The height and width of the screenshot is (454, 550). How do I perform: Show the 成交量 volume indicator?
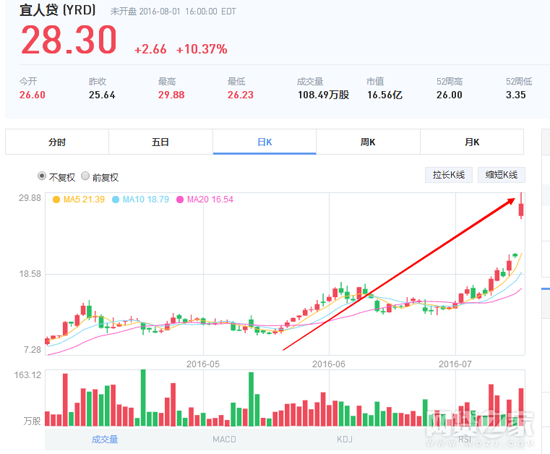(105, 439)
